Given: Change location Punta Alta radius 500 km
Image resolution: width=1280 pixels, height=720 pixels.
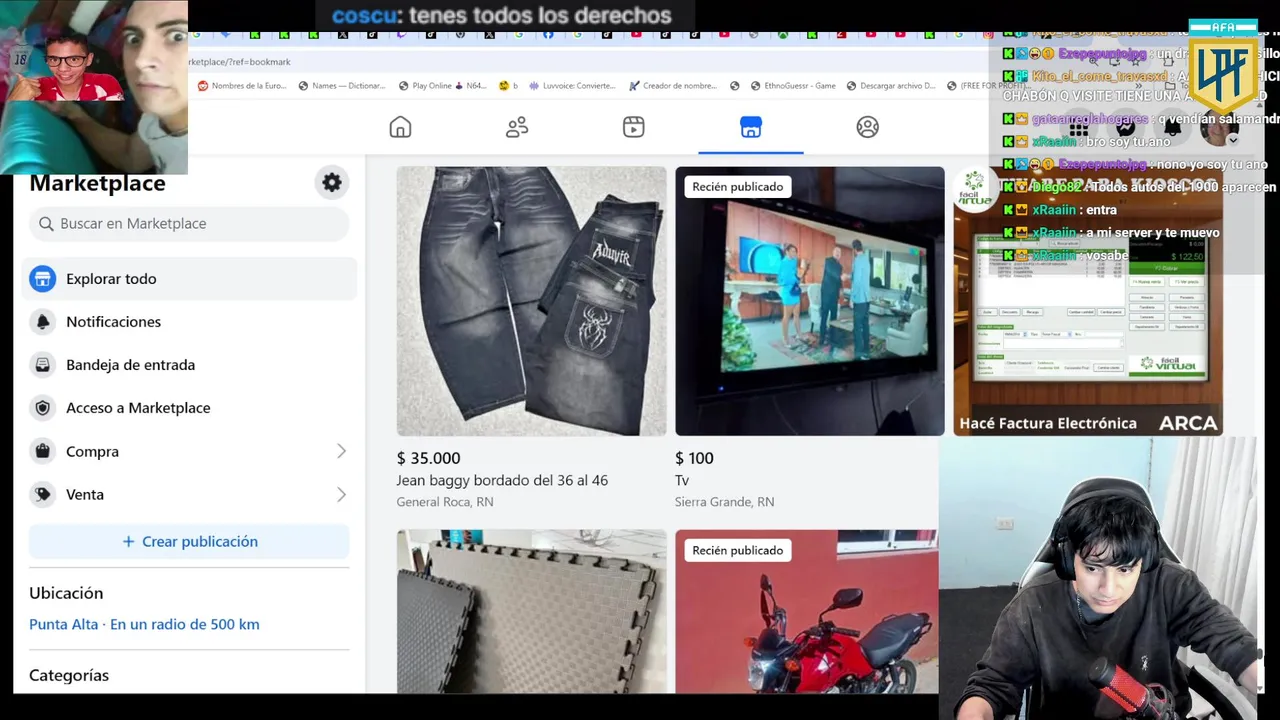Looking at the screenshot, I should click(x=144, y=624).
